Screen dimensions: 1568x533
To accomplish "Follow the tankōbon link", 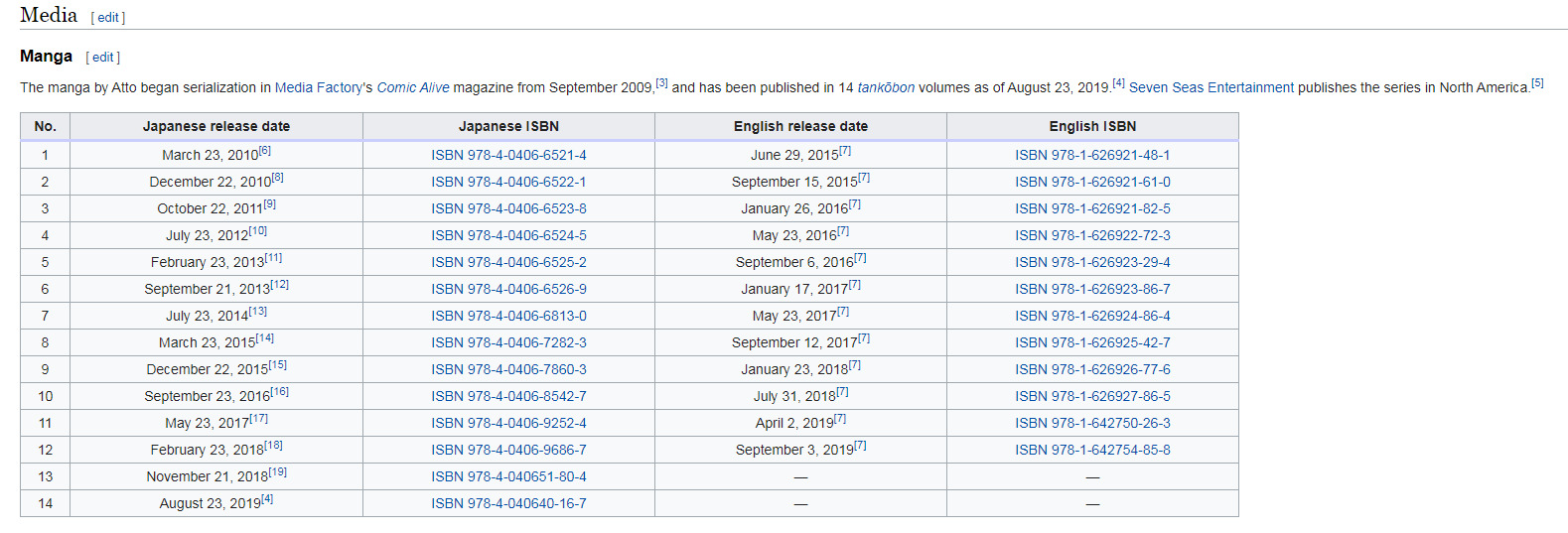I will pyautogui.click(x=886, y=88).
